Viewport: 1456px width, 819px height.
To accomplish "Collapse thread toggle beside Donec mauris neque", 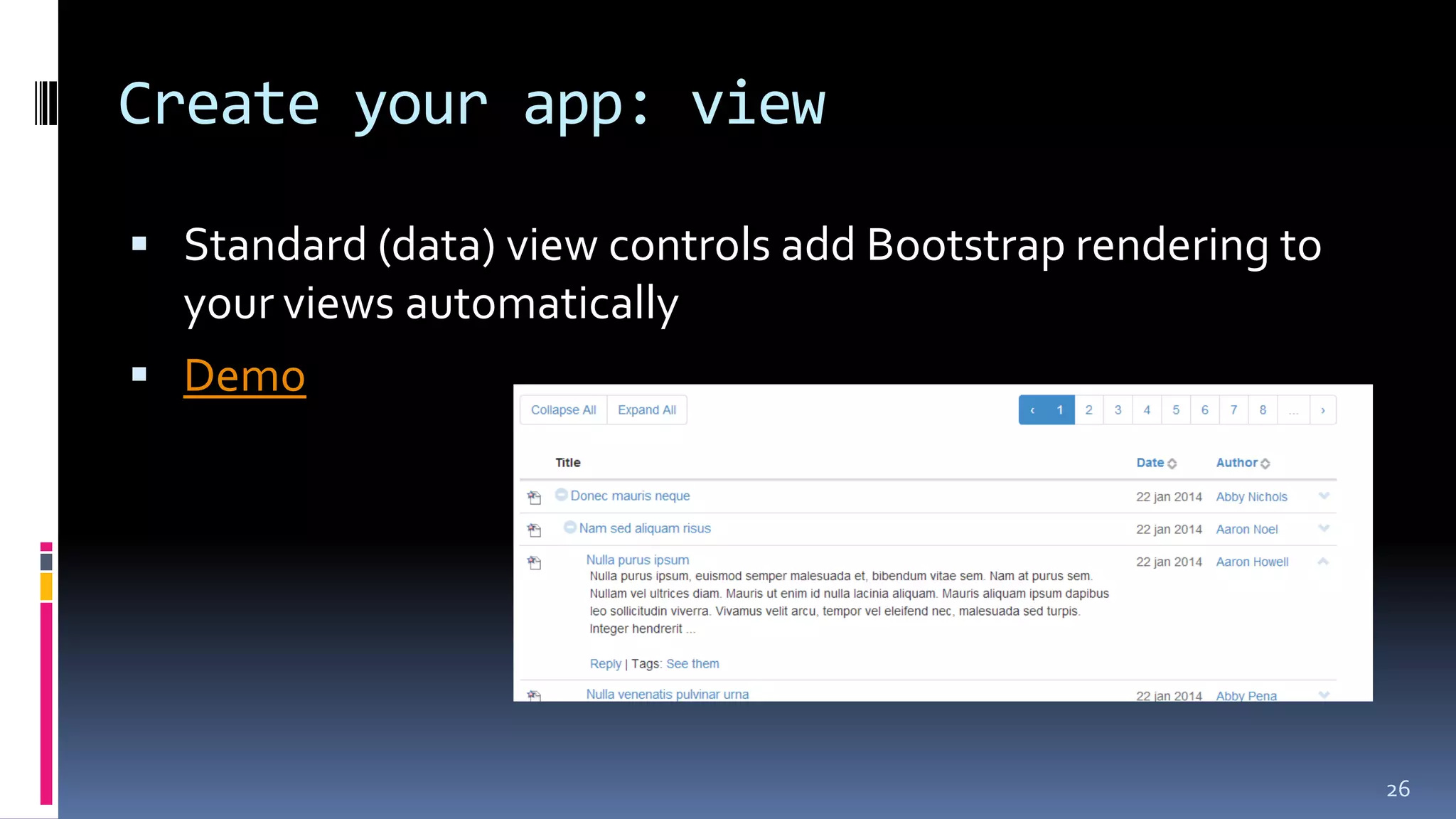I will tap(562, 494).
